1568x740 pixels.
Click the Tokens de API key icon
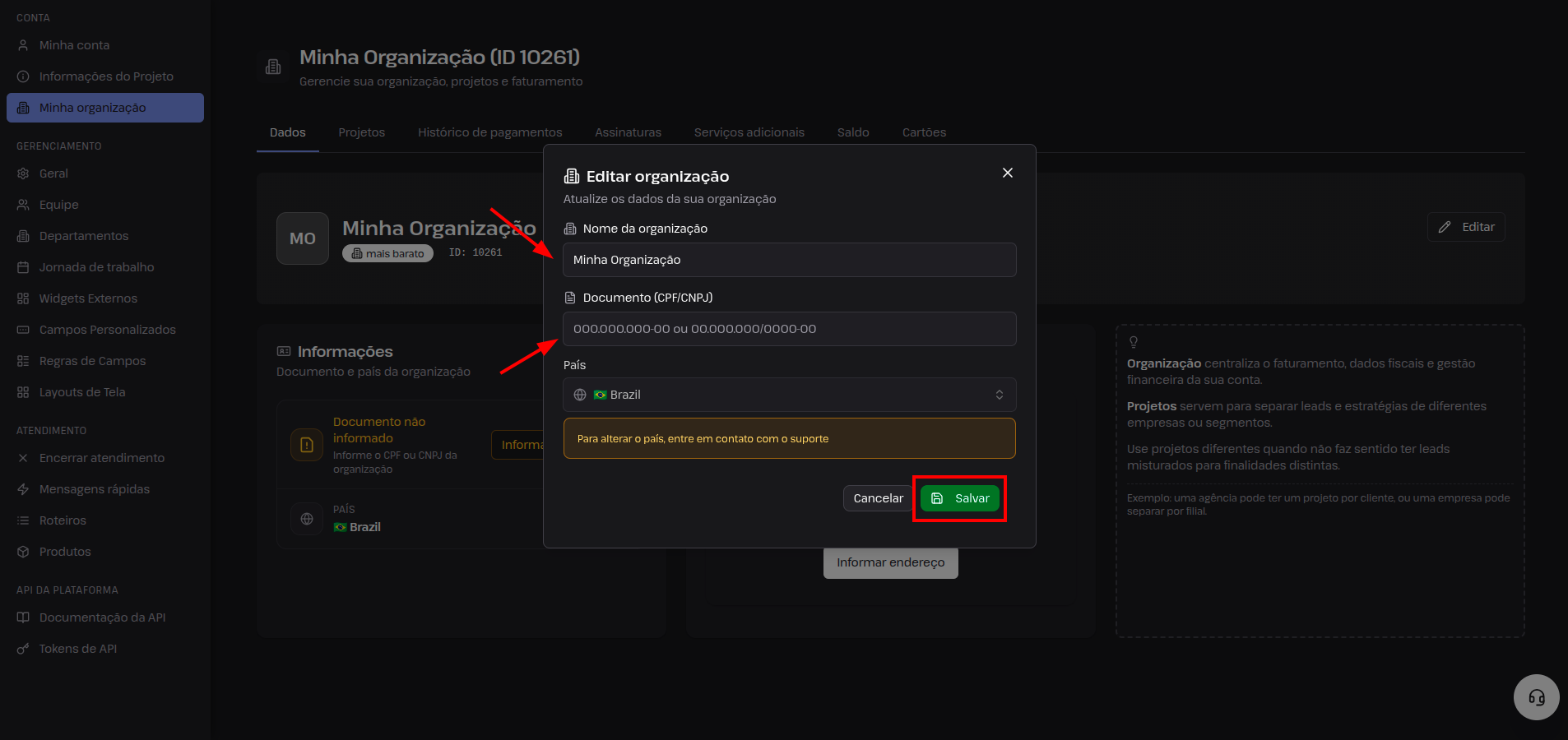(23, 649)
